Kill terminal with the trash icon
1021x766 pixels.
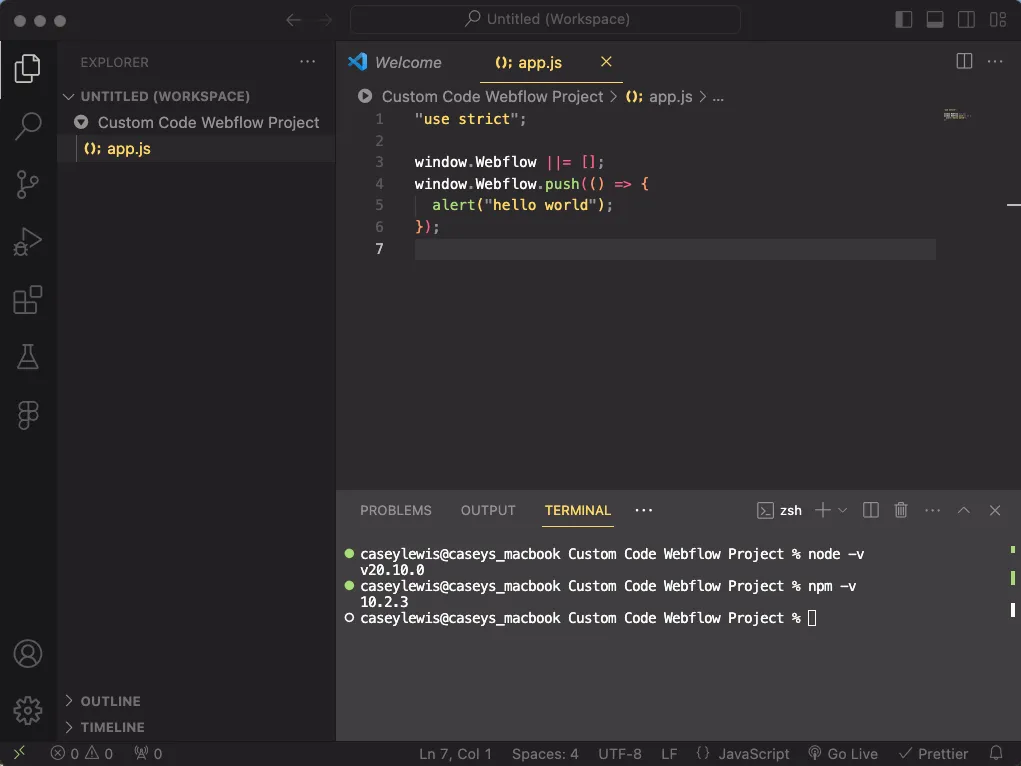tap(900, 510)
